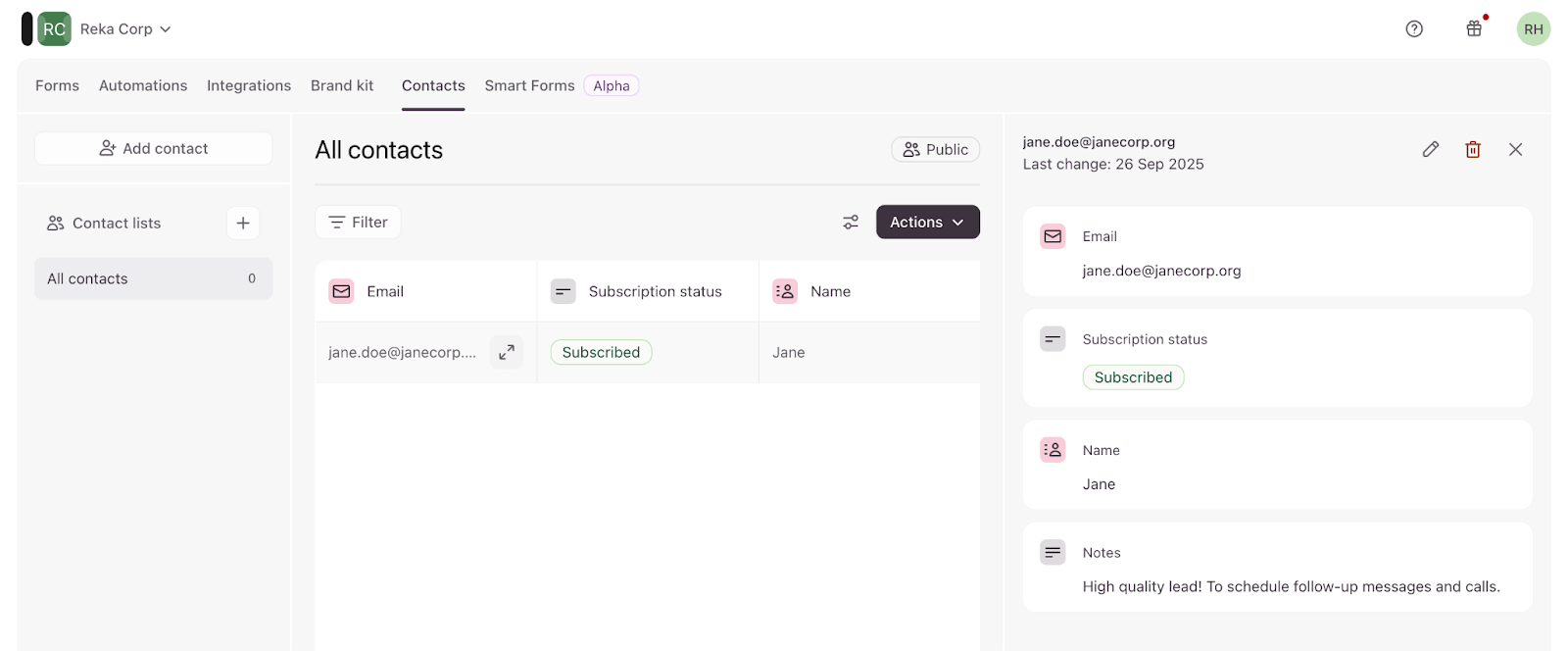Select All contacts in the sidebar
Screen dimensions: 1568x651
coord(153,279)
